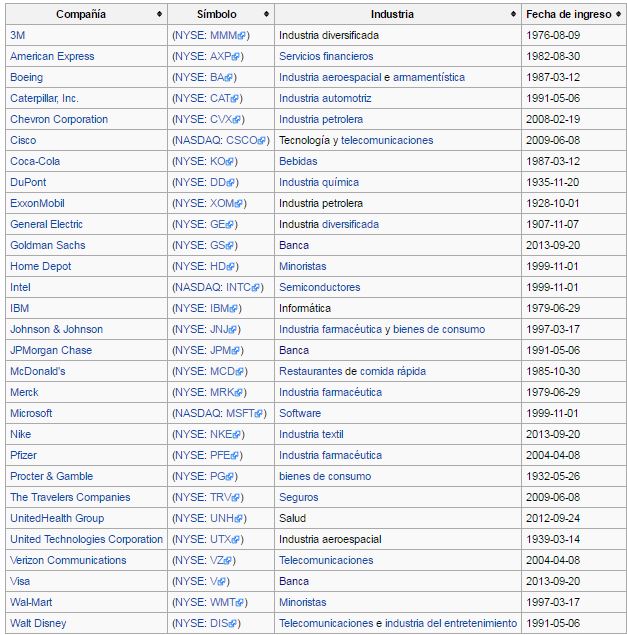Follow the Bebidas industry link
Screen dimensions: 627x635
298,161
